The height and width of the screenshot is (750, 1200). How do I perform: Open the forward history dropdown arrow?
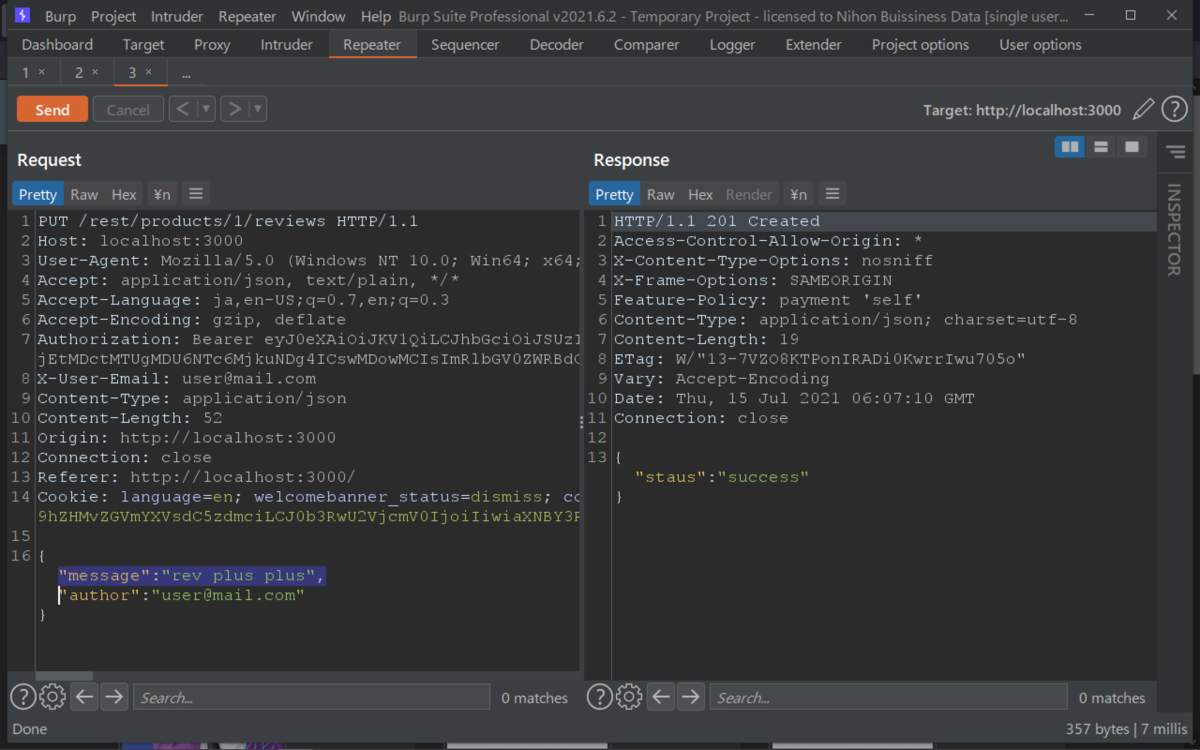[257, 109]
